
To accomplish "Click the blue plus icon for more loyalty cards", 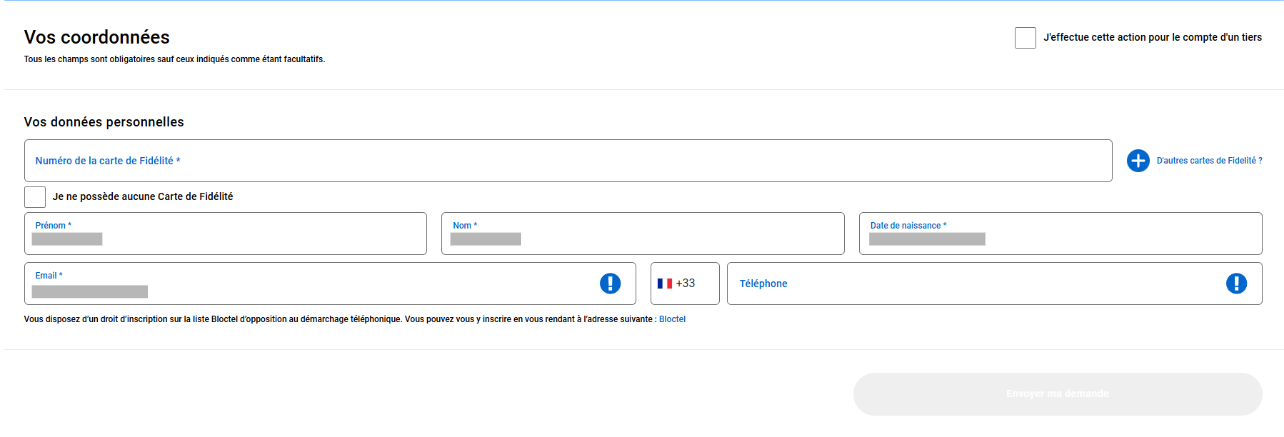I will (1138, 160).
